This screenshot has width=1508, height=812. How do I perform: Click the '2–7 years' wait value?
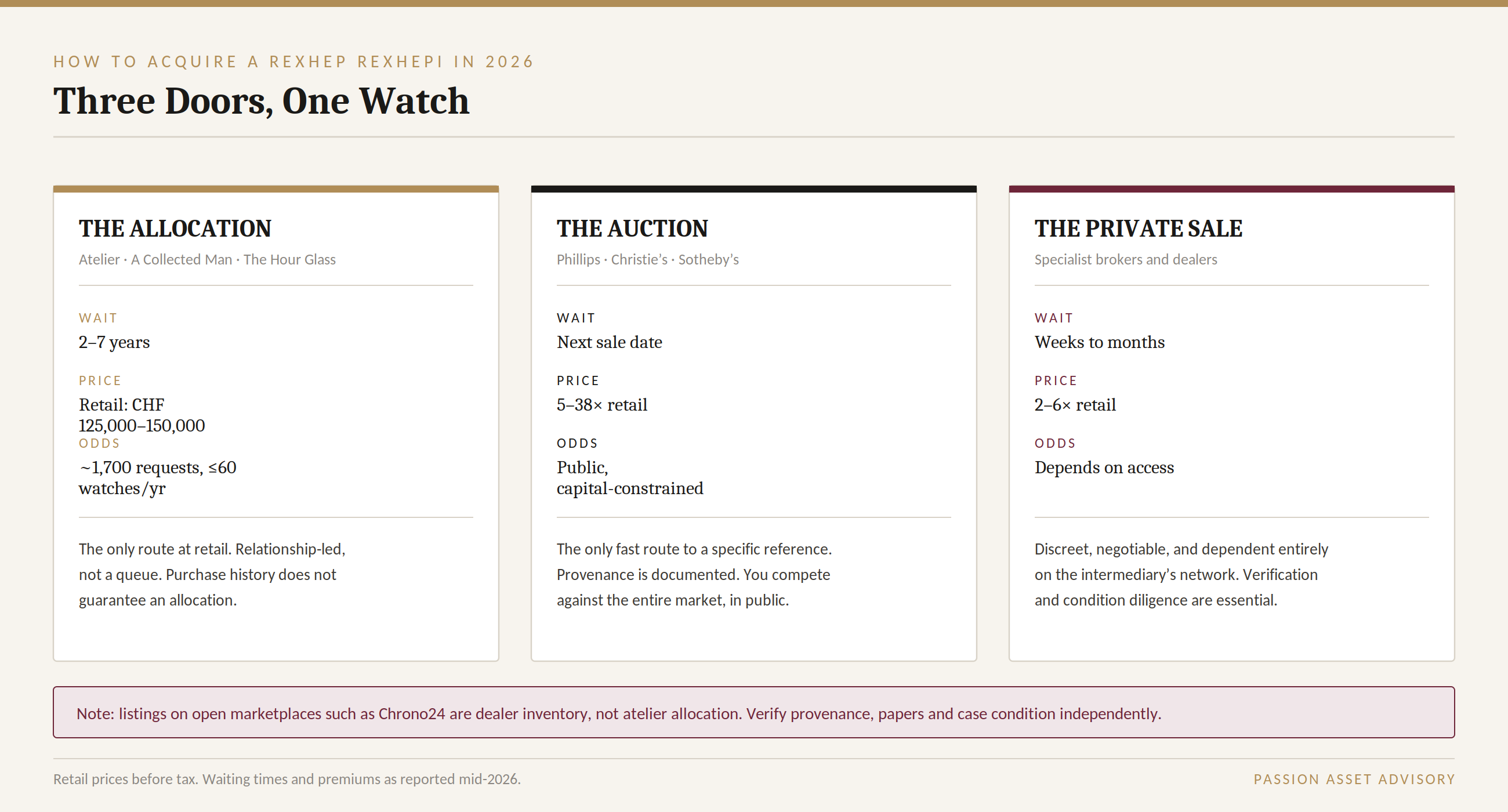click(114, 342)
